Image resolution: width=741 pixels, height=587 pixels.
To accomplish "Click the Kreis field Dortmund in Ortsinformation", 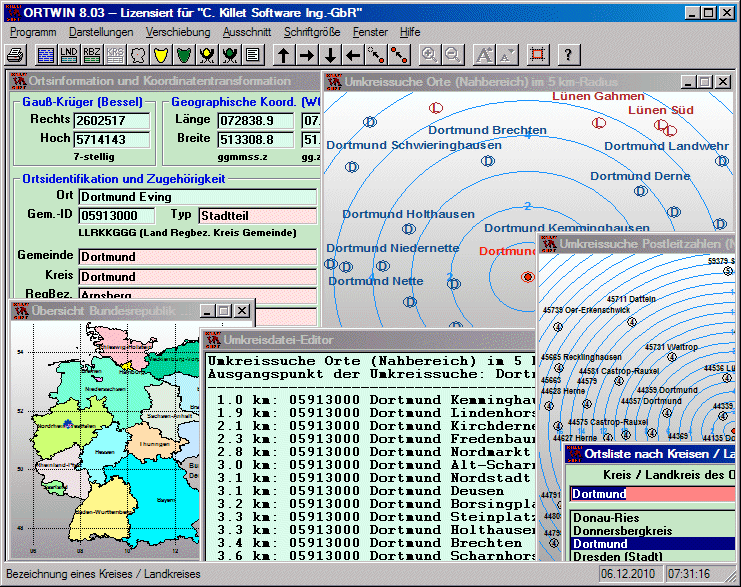I will pos(198,276).
